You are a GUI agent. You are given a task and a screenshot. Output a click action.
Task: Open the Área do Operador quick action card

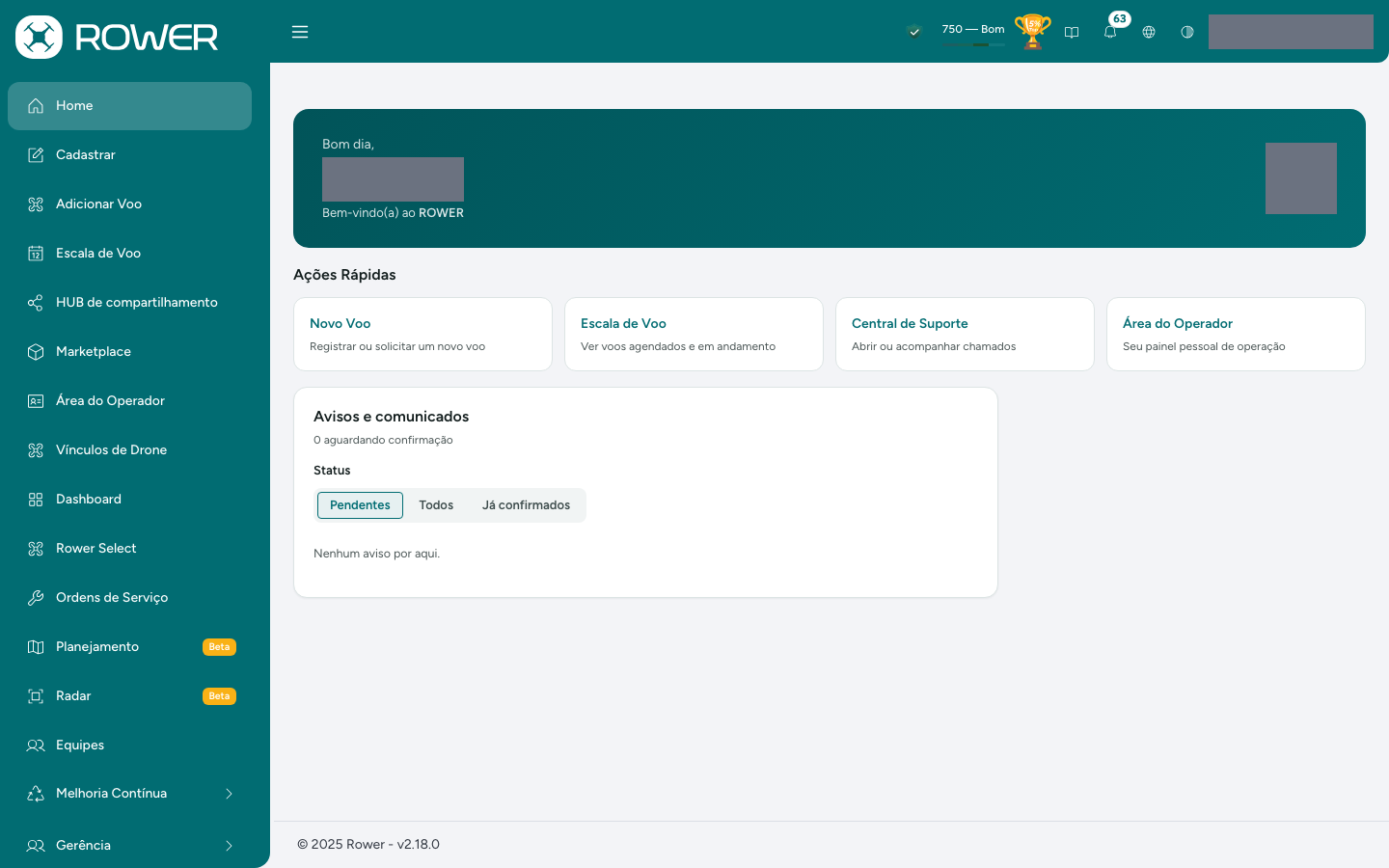[x=1236, y=334]
